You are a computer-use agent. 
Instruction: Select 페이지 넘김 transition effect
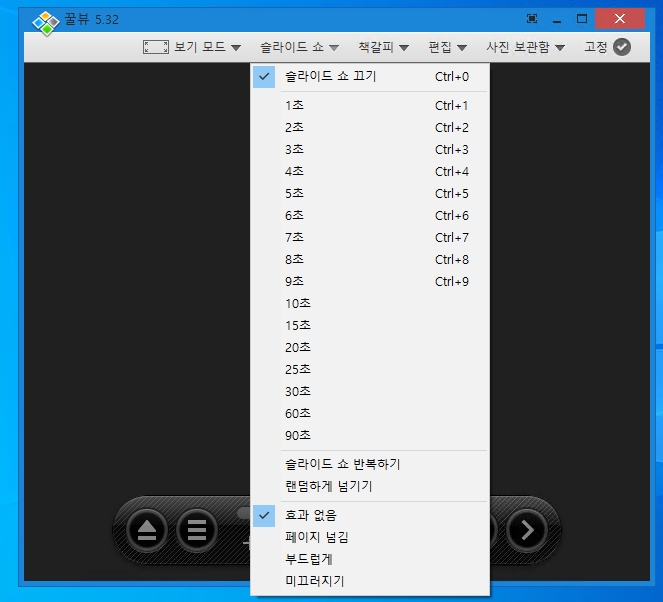[x=370, y=537]
